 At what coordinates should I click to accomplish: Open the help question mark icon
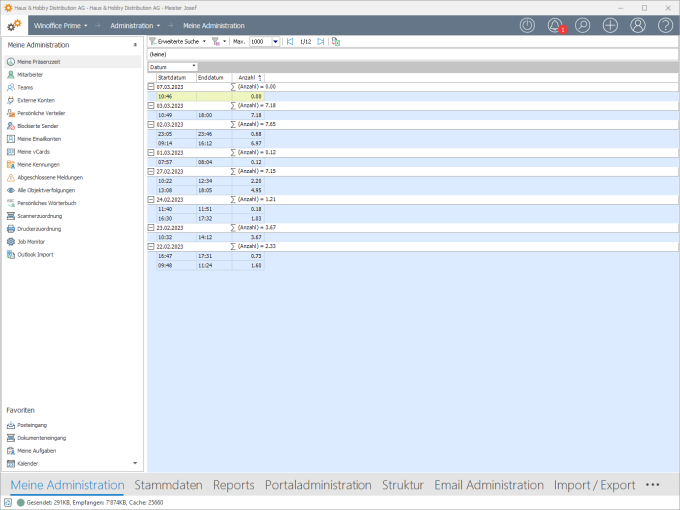(665, 25)
